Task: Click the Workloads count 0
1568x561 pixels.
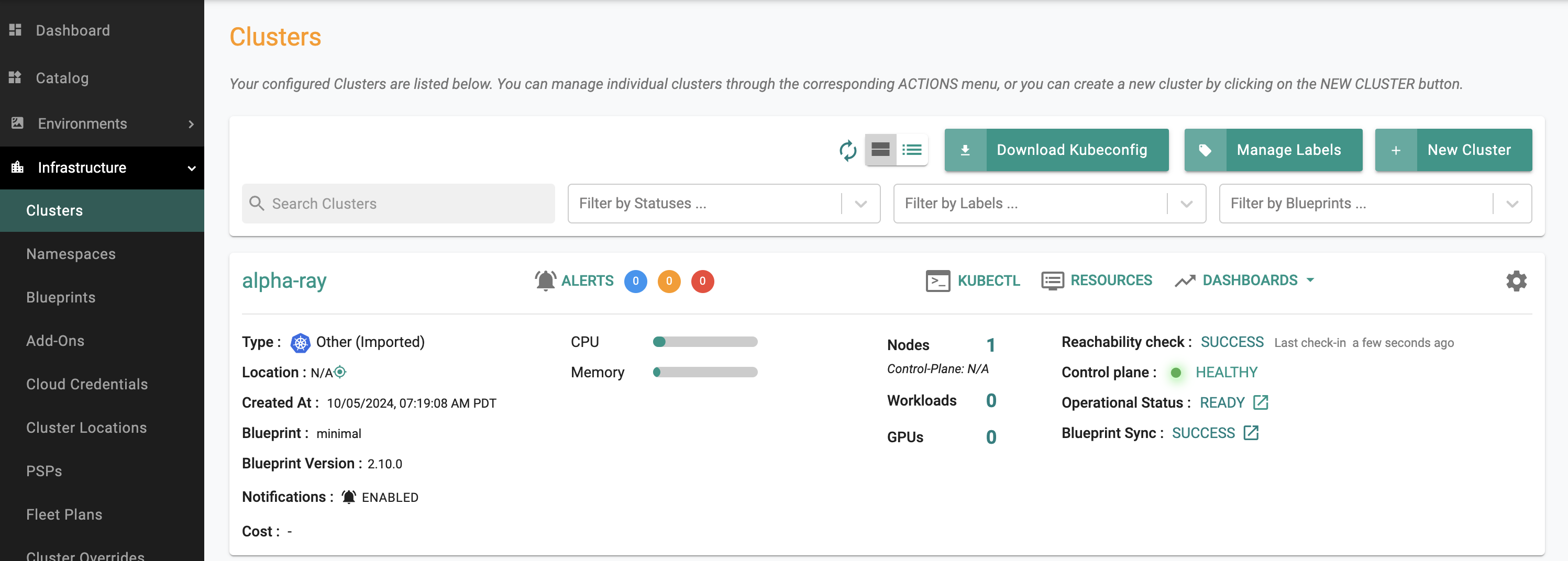Action: 991,400
